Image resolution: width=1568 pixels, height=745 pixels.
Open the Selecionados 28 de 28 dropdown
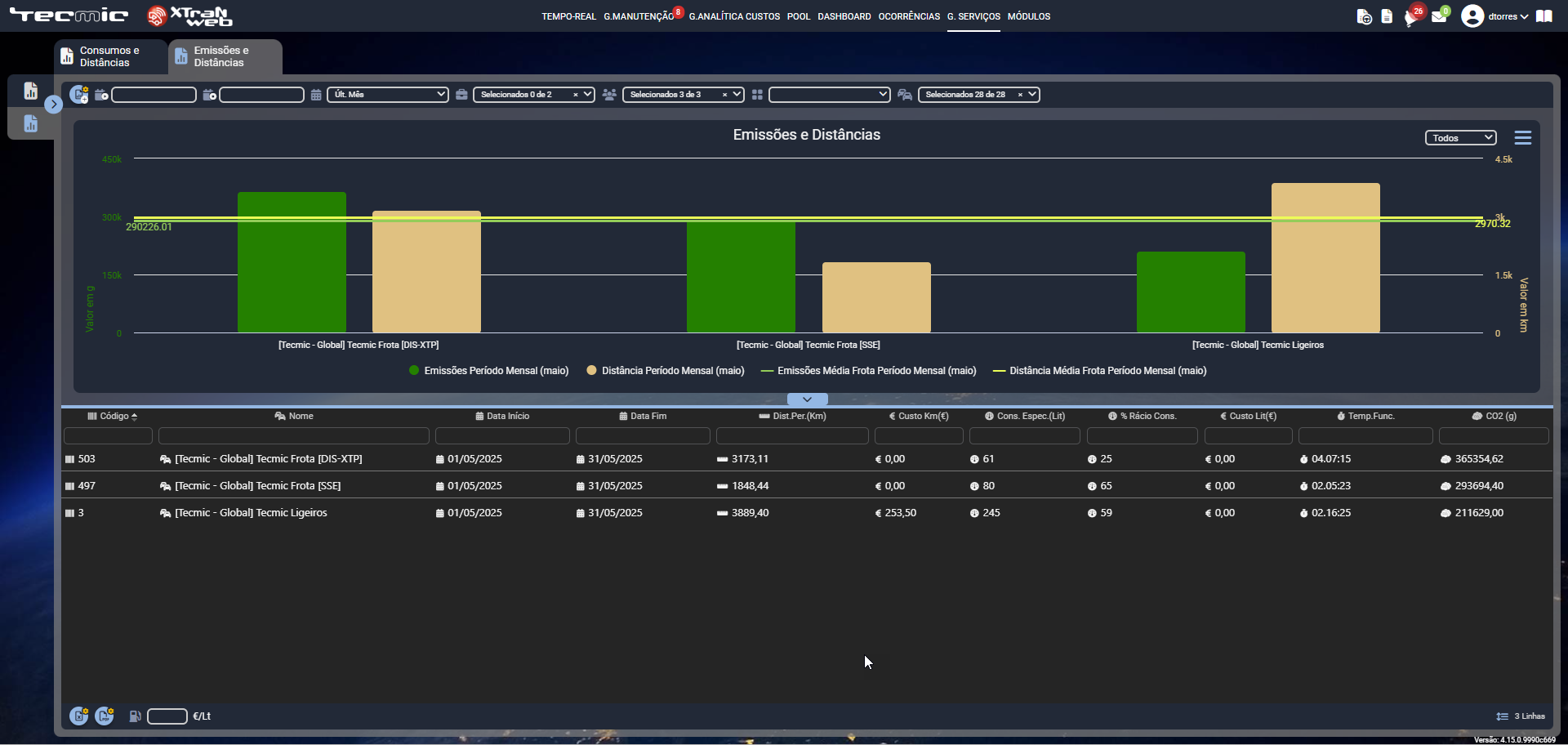979,95
